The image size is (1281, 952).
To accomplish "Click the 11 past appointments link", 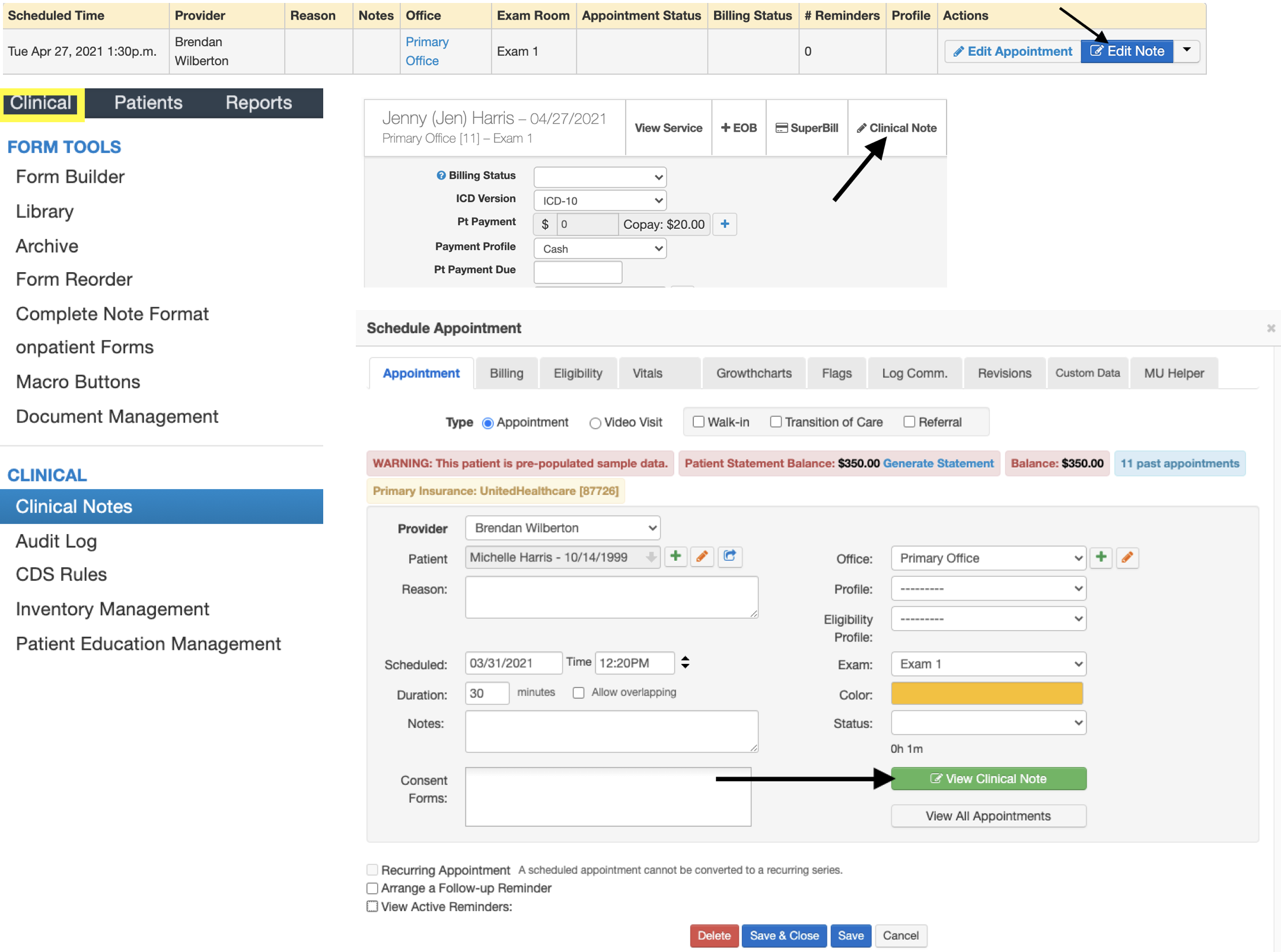I will click(1180, 464).
